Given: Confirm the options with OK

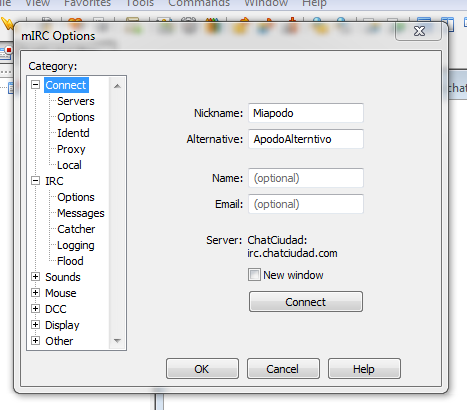Looking at the screenshot, I should [202, 369].
